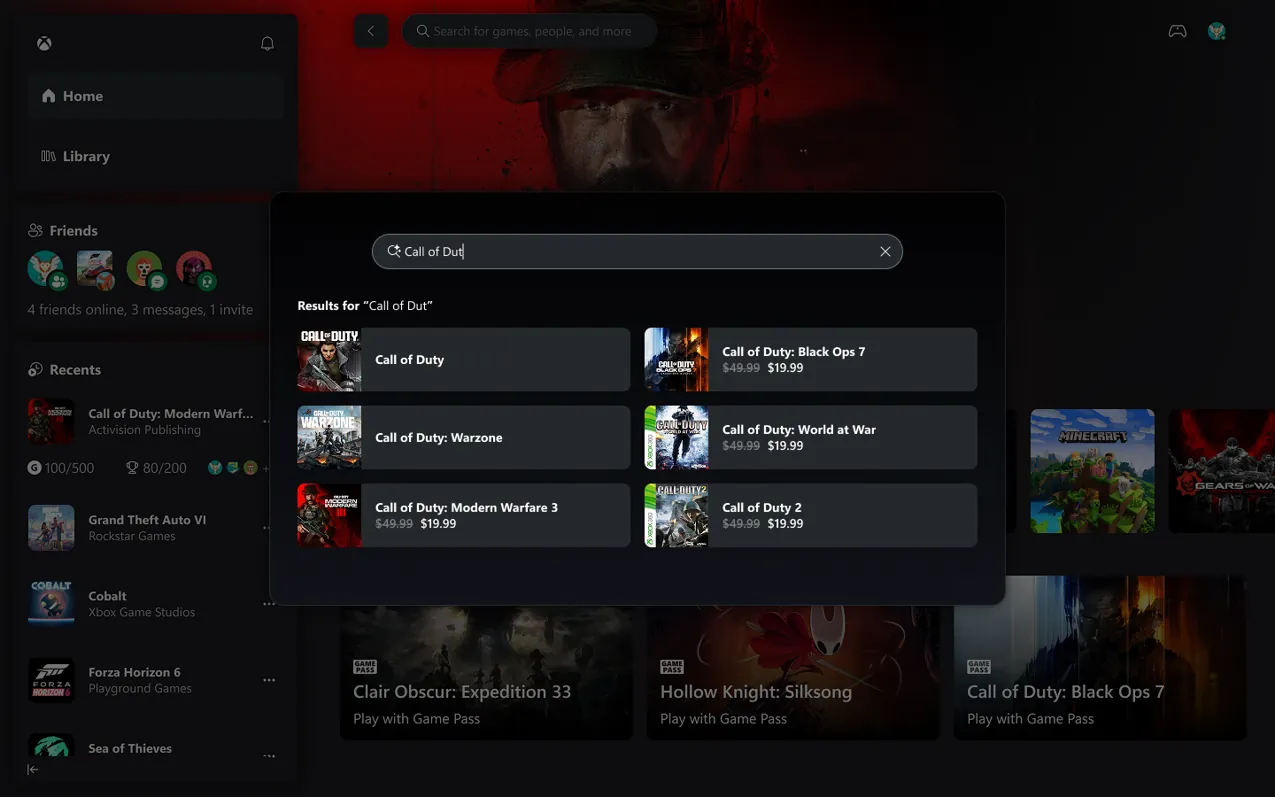Open Clair Obscur: Expedition 33 Game Pass card
This screenshot has height=797, width=1275.
(486, 672)
